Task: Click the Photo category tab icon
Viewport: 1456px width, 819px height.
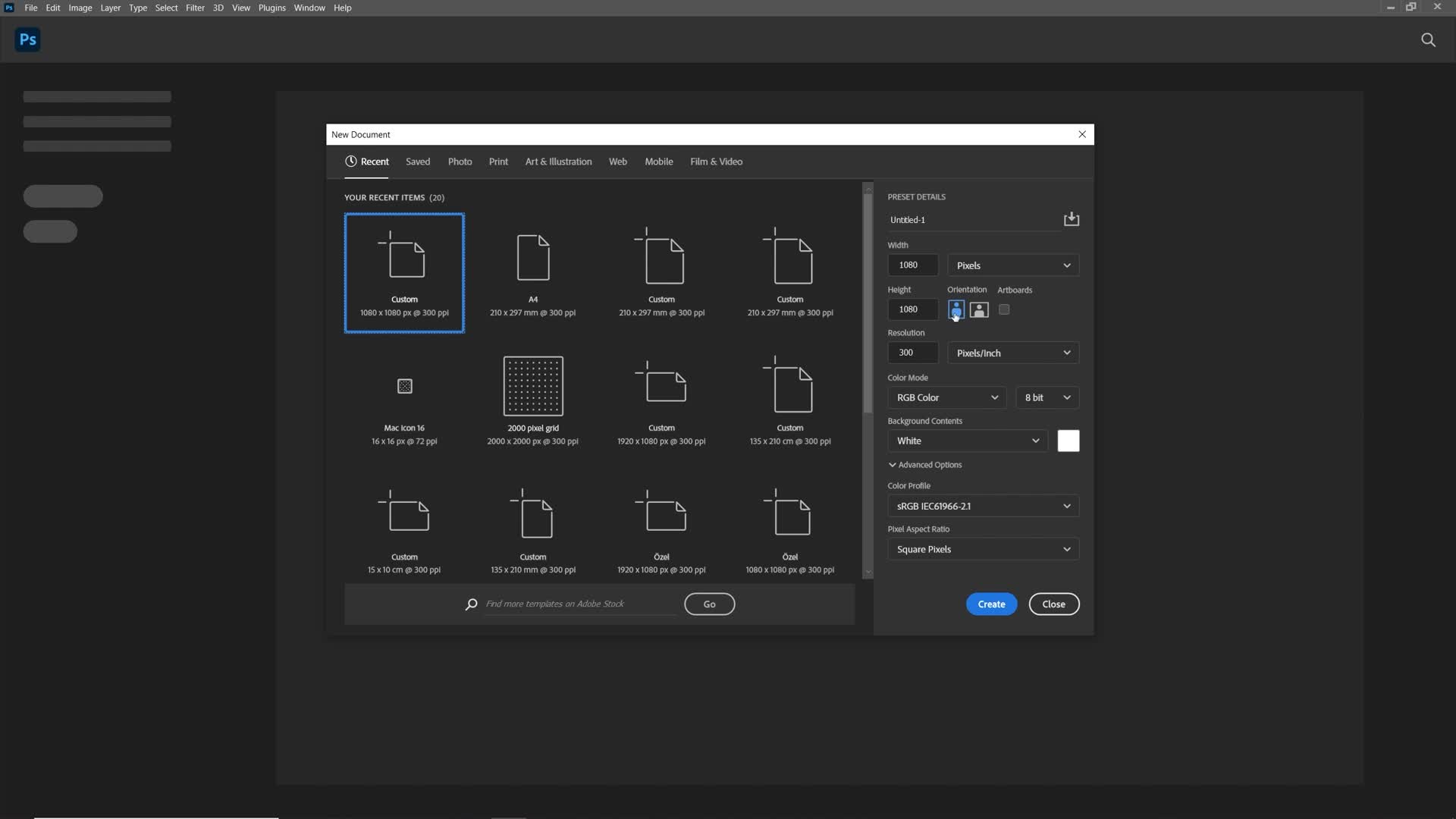Action: (459, 161)
